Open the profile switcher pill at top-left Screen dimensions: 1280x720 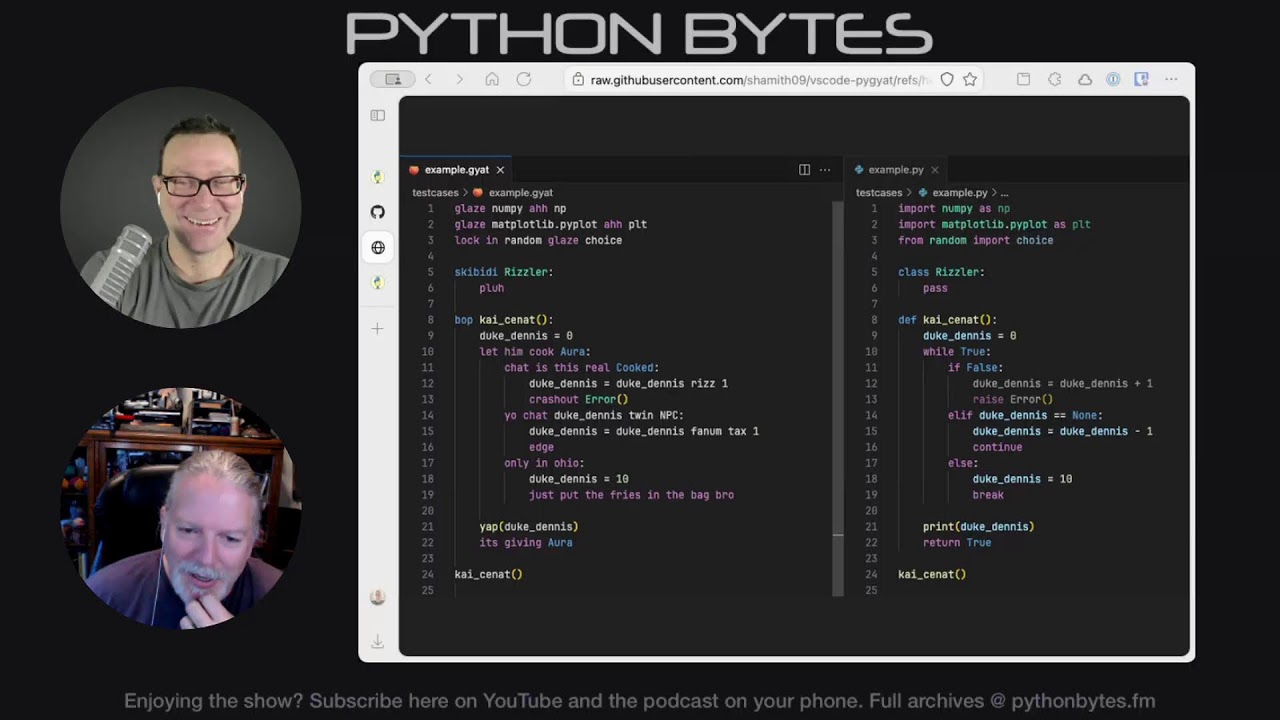click(392, 80)
